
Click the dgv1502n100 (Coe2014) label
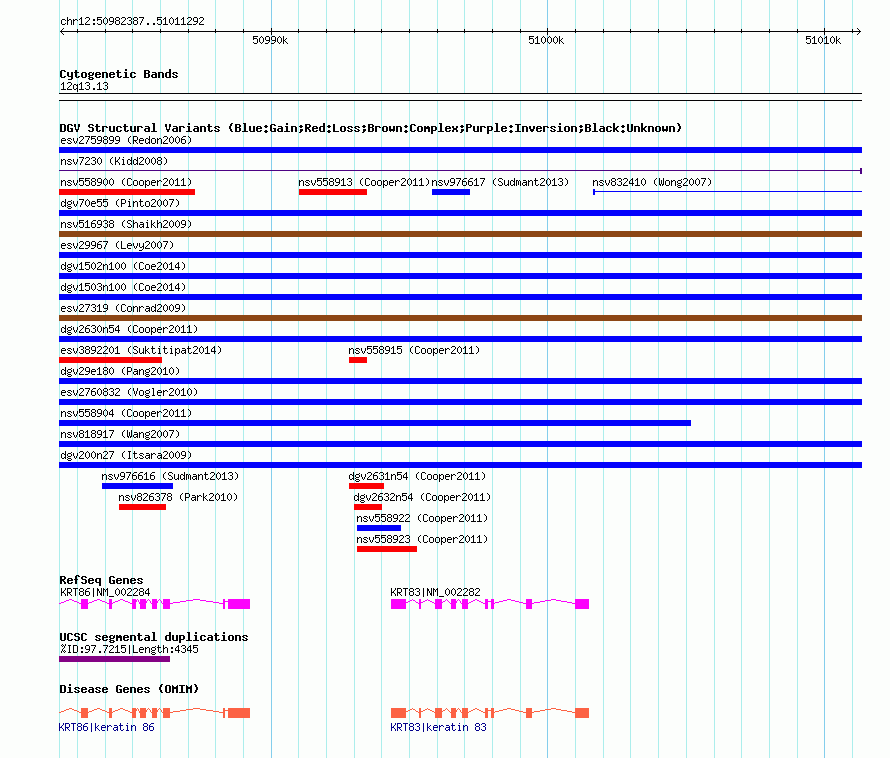[x=123, y=266]
